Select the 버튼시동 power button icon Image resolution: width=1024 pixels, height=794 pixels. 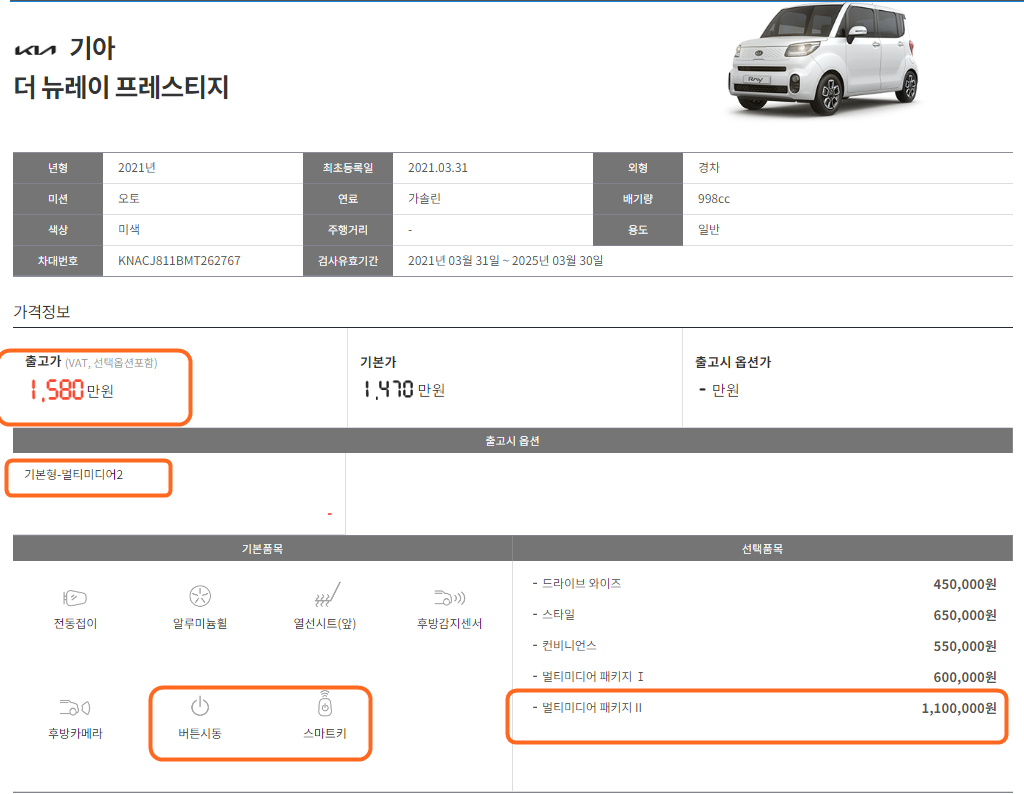pyautogui.click(x=200, y=706)
